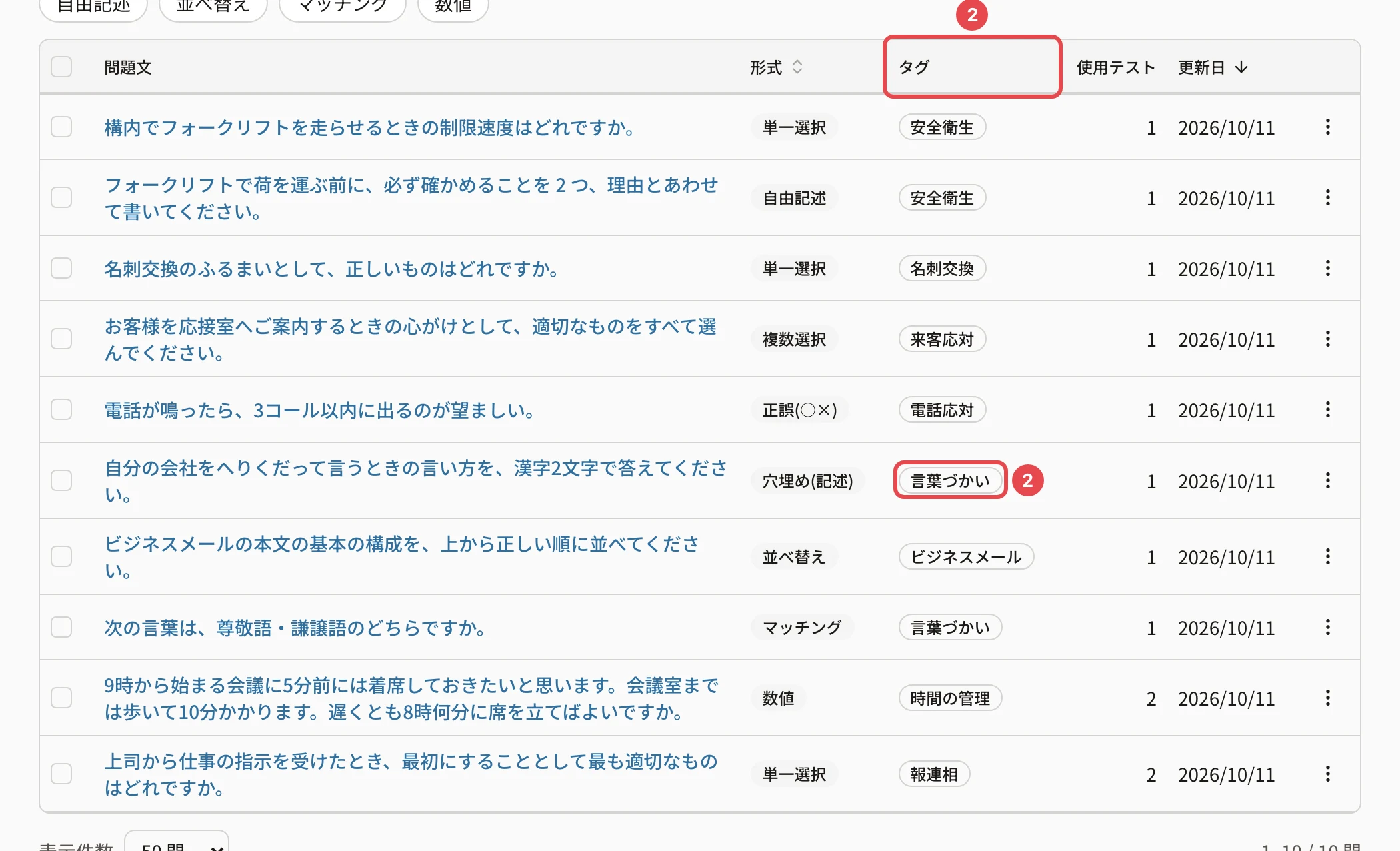Open the options menu for 自分の会社をへりくだって row

1327,480
